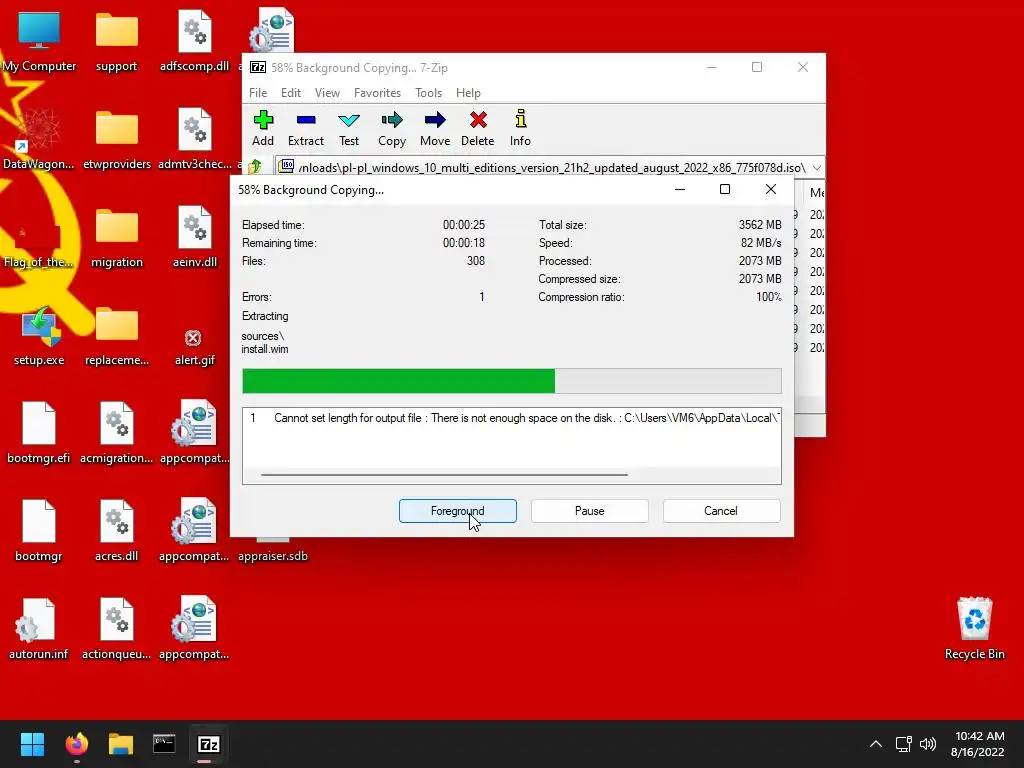
Task: Click the up-folder icon beside the path bar
Action: pyautogui.click(x=255, y=167)
